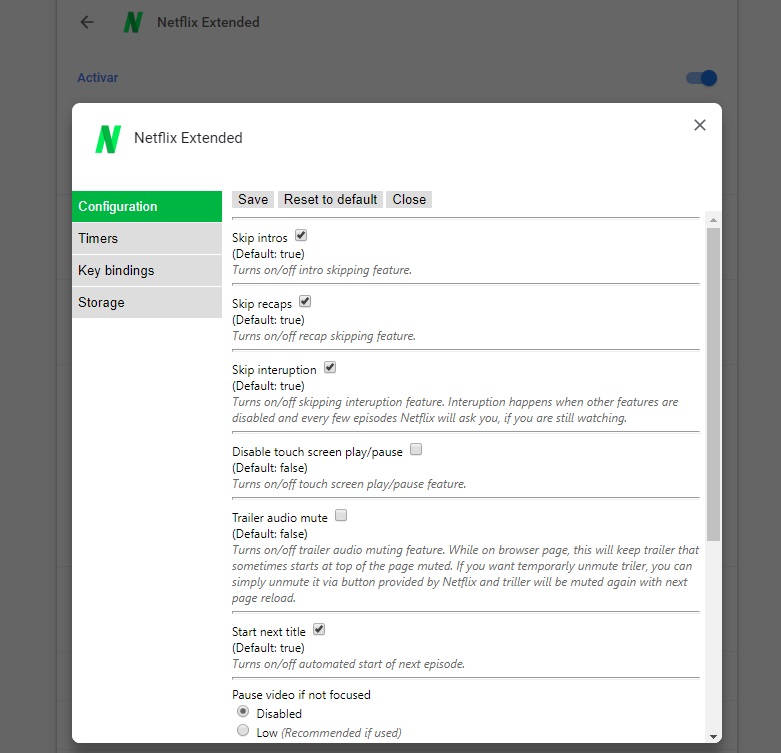Click 'Disable touch screen play/pause' label

point(317,452)
